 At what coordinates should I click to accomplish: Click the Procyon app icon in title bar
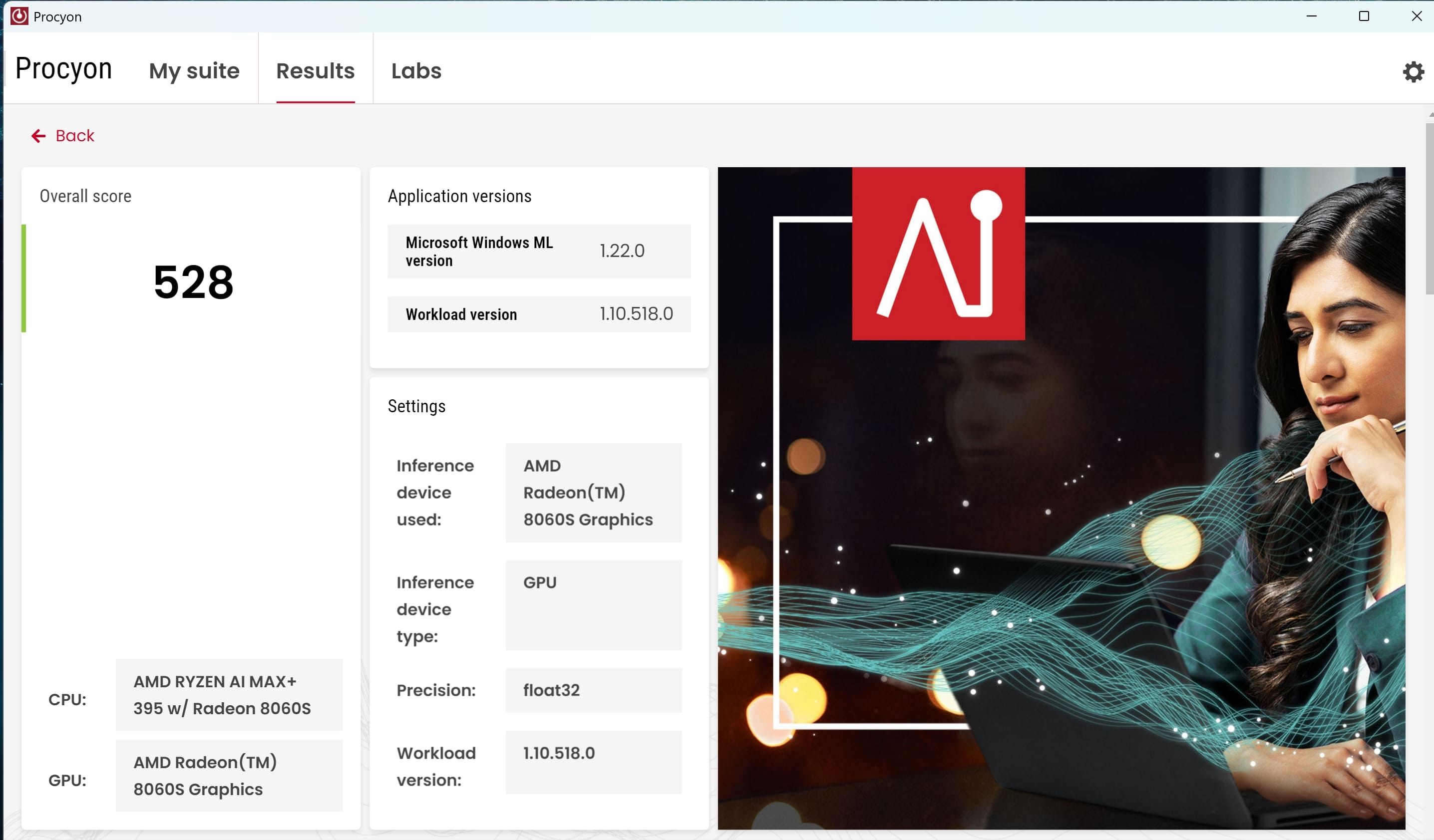(x=19, y=16)
